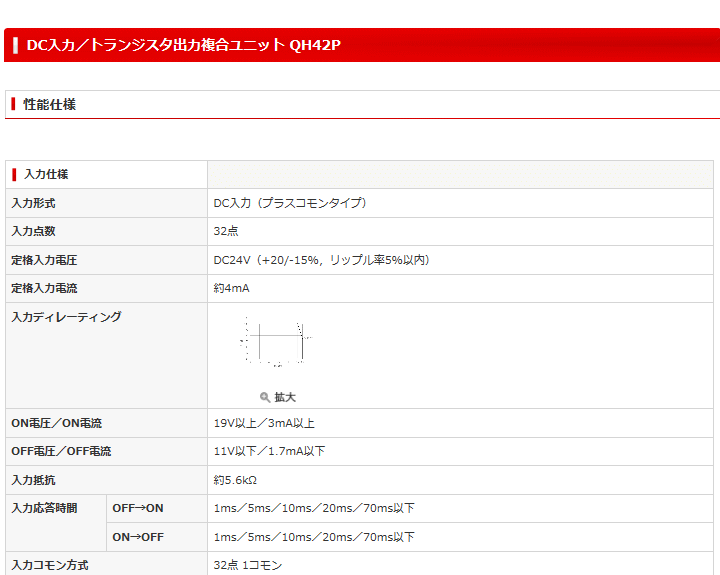Click the 約4mA rated current value
Image resolution: width=720 pixels, height=575 pixels.
(x=231, y=288)
